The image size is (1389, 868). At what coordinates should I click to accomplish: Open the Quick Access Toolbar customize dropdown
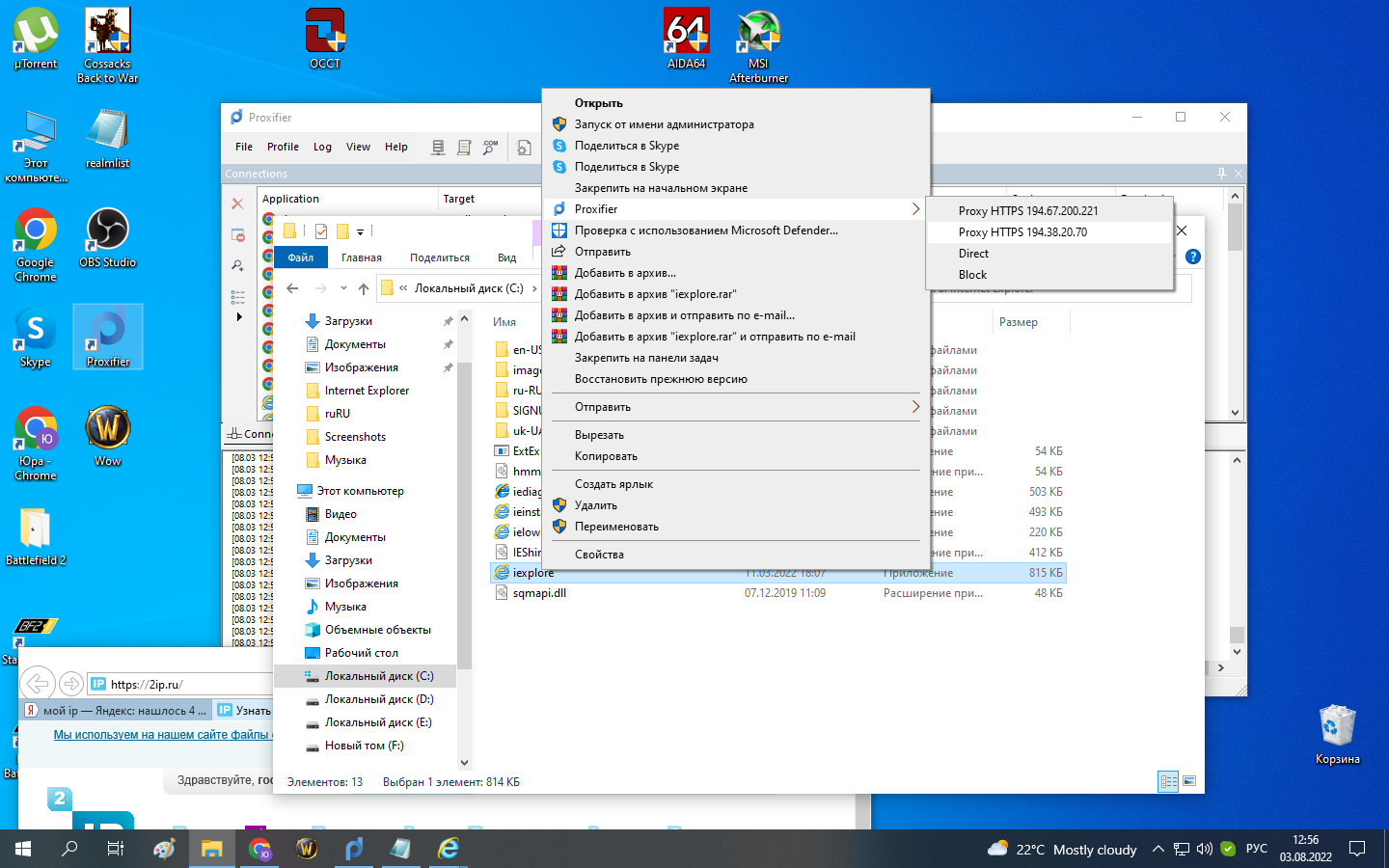pos(360,231)
